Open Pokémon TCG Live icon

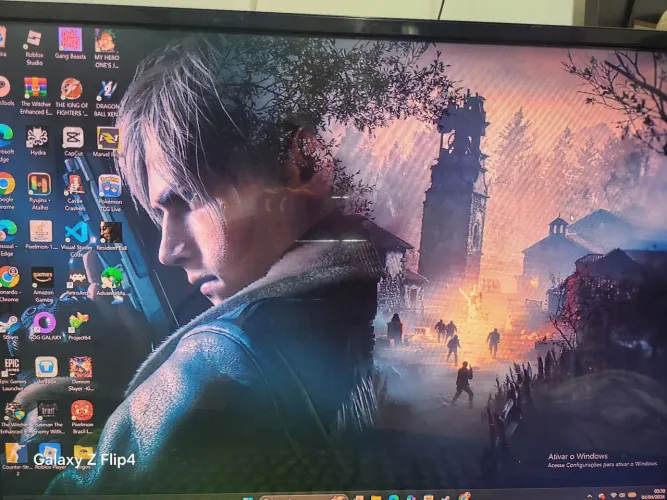[x=110, y=193]
